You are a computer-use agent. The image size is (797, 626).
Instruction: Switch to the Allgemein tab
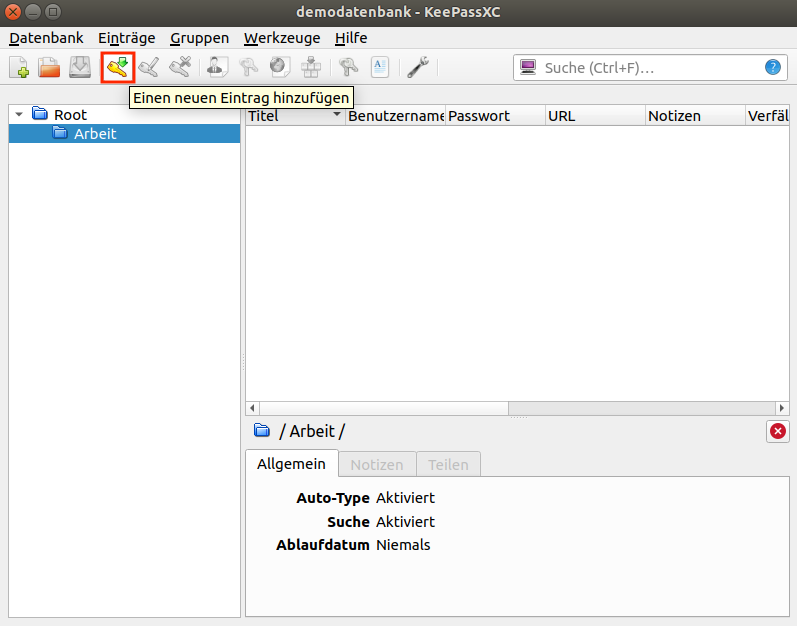(291, 464)
